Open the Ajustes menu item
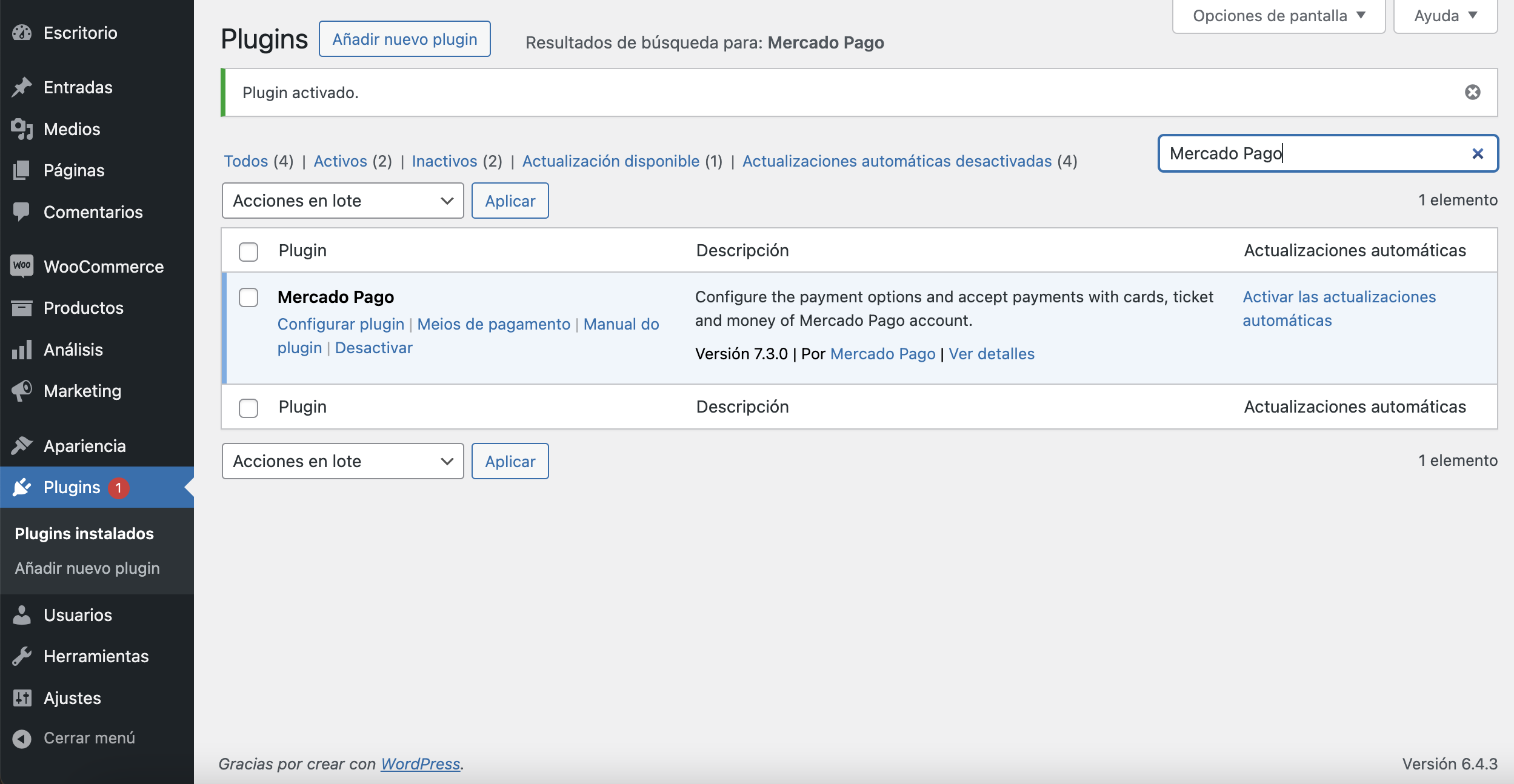The height and width of the screenshot is (784, 1514). (97, 698)
